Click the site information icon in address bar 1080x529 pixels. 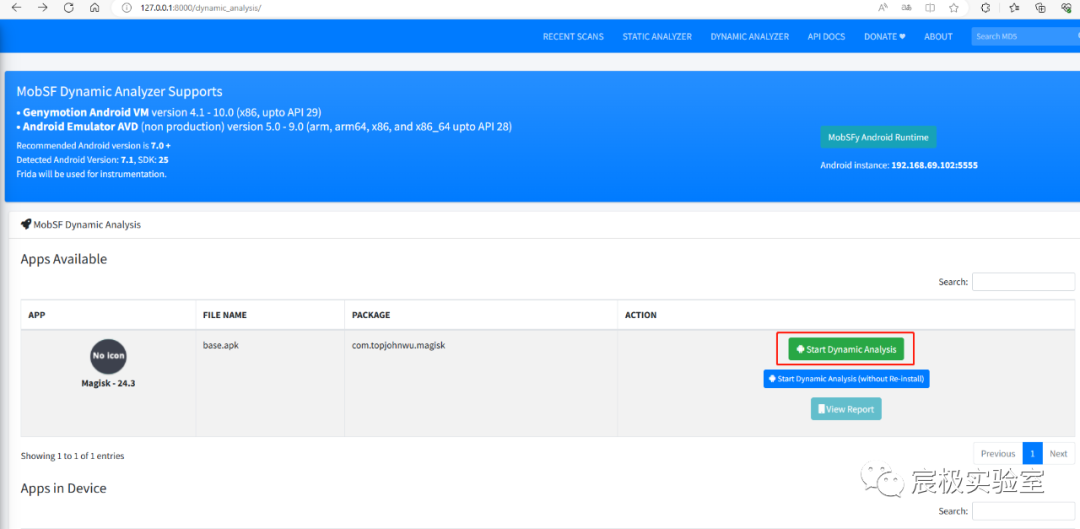point(126,8)
